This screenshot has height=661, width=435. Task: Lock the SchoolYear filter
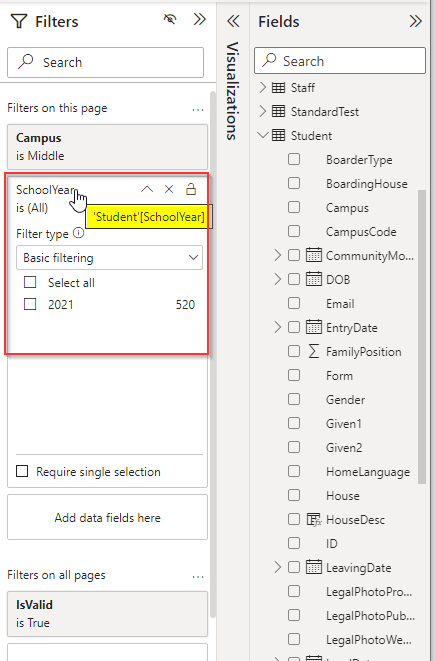click(191, 189)
